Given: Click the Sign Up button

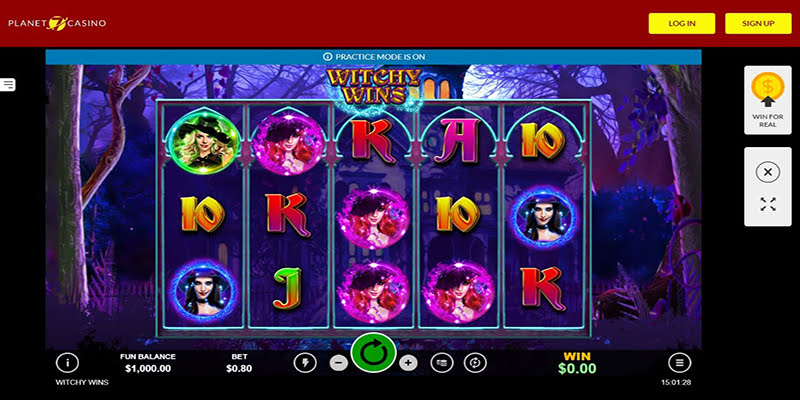Looking at the screenshot, I should [758, 23].
